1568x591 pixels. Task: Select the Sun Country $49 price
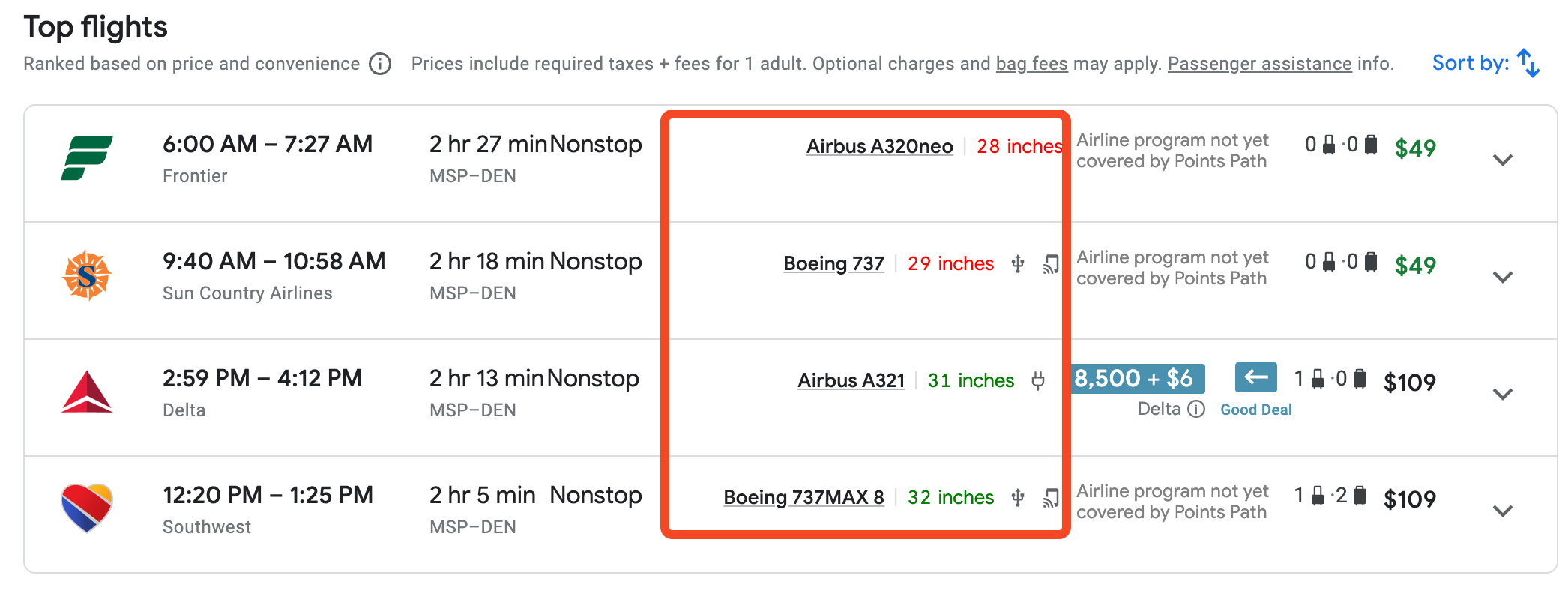[1415, 265]
